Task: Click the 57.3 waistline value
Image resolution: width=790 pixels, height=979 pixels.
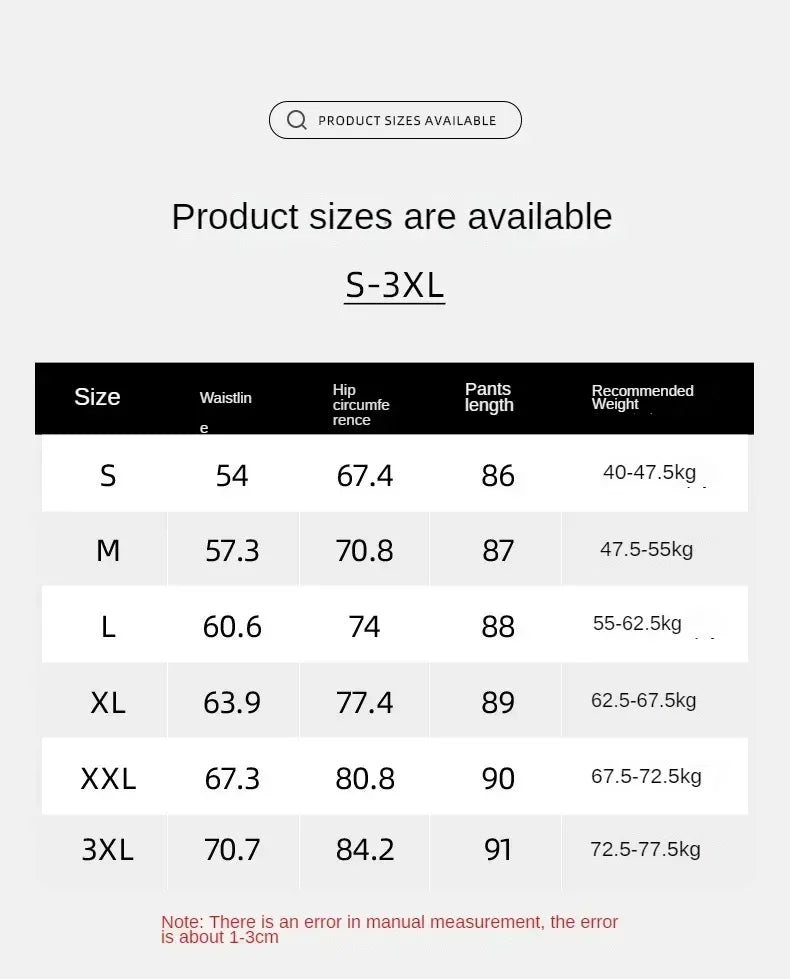Action: pyautogui.click(x=232, y=551)
